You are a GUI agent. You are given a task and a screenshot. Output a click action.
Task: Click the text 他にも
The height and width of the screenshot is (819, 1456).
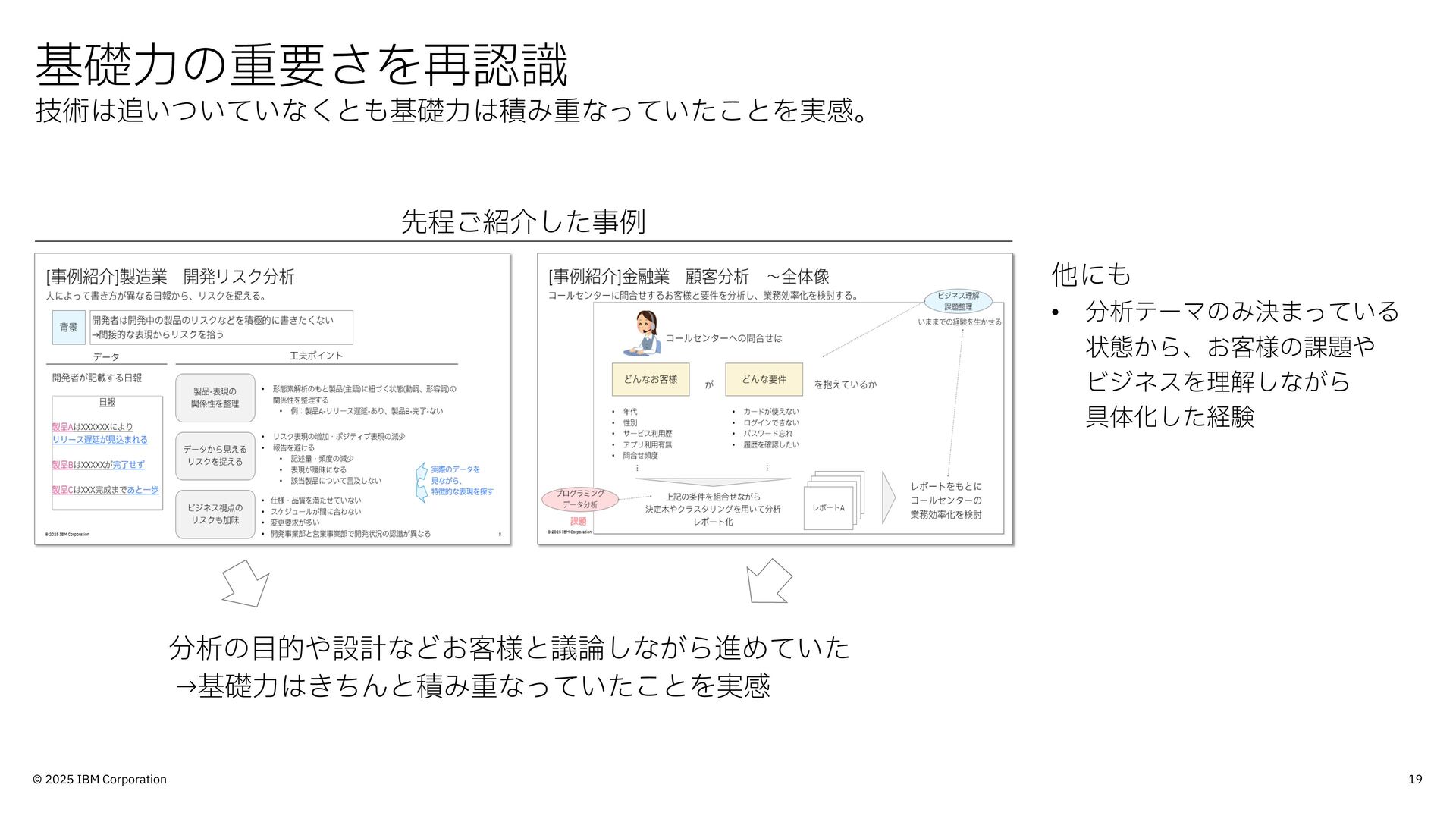click(1091, 274)
